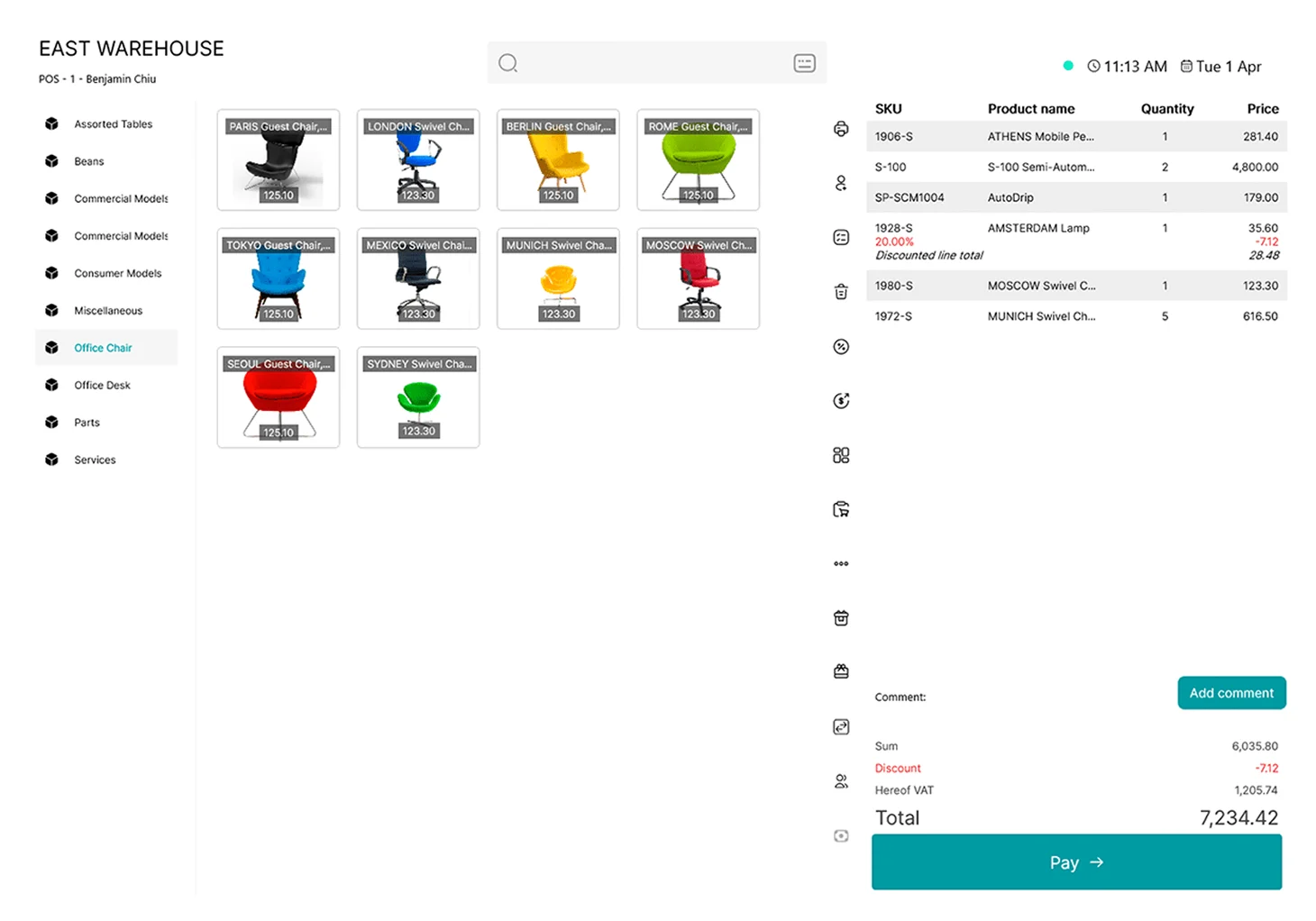Click the Add comment button
The width and height of the screenshot is (1316, 921).
(1231, 693)
